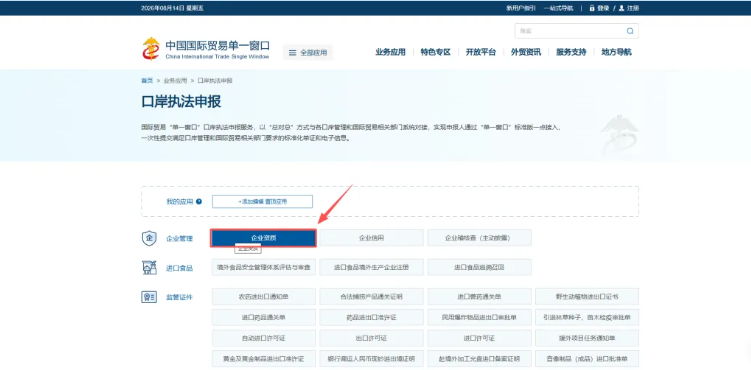This screenshot has width=751, height=370.
Task: Open the 服务支持 navigation menu
Action: point(571,52)
